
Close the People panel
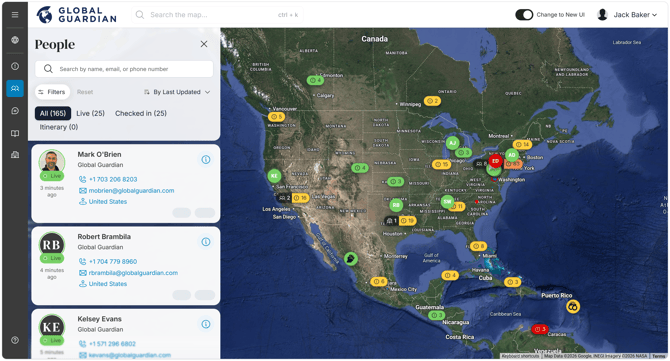pos(204,44)
